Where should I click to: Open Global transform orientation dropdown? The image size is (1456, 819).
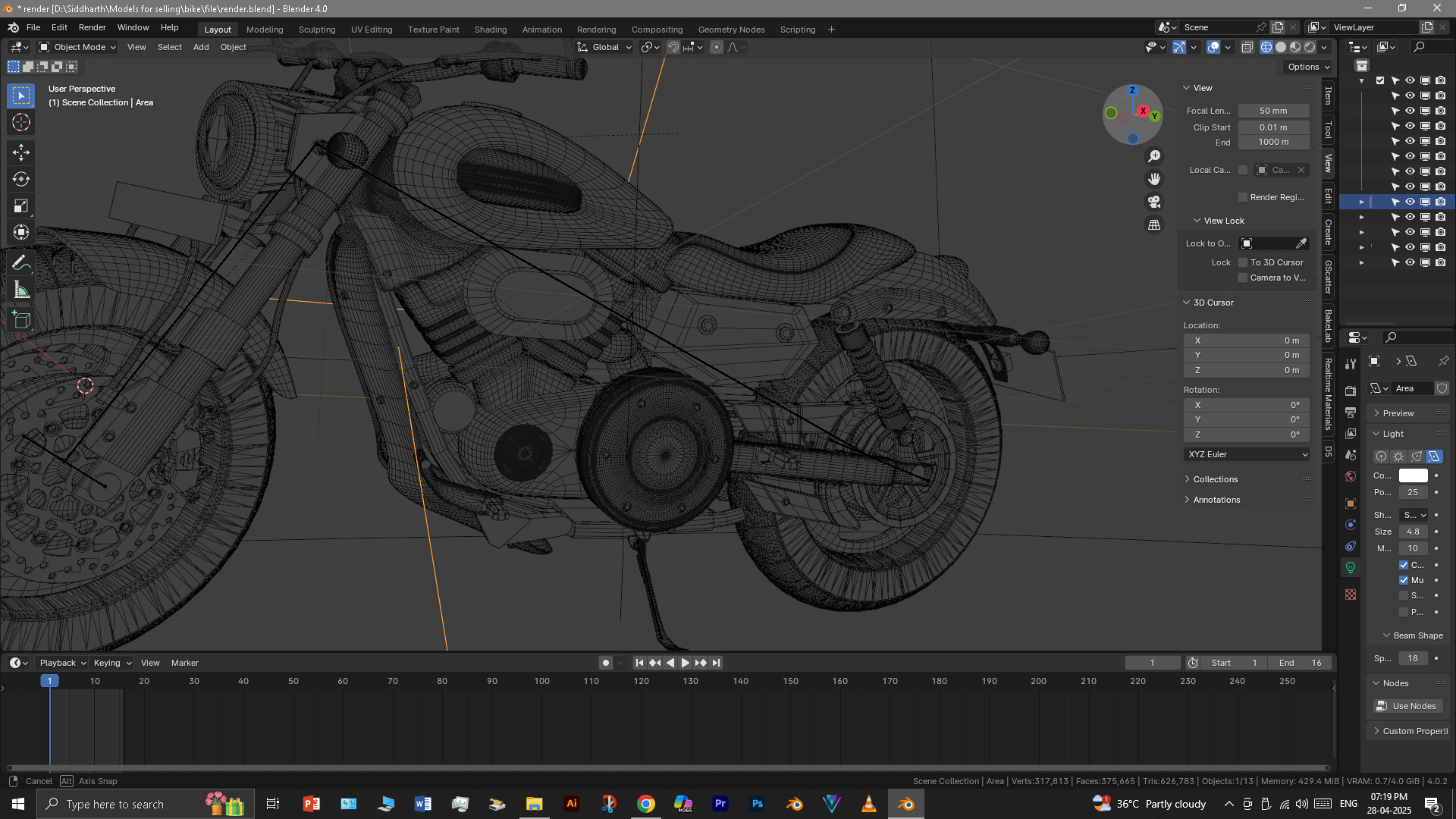pyautogui.click(x=604, y=47)
